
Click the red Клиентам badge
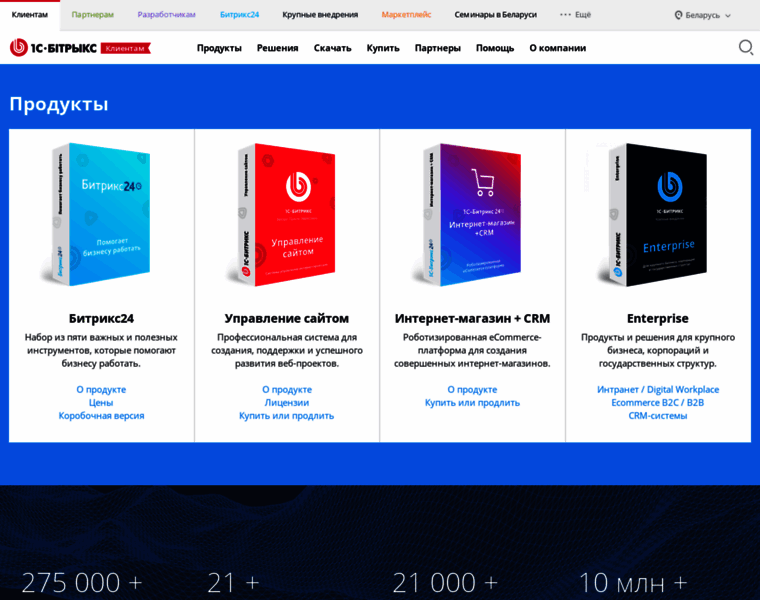click(x=126, y=48)
